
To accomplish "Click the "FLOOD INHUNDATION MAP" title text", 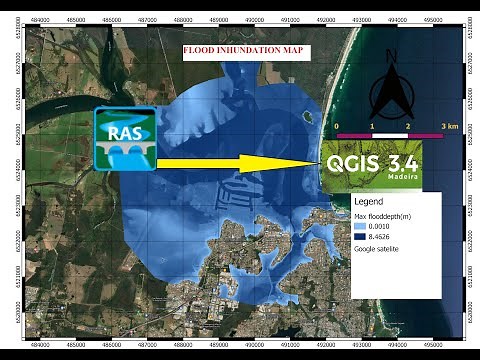I will [x=243, y=50].
